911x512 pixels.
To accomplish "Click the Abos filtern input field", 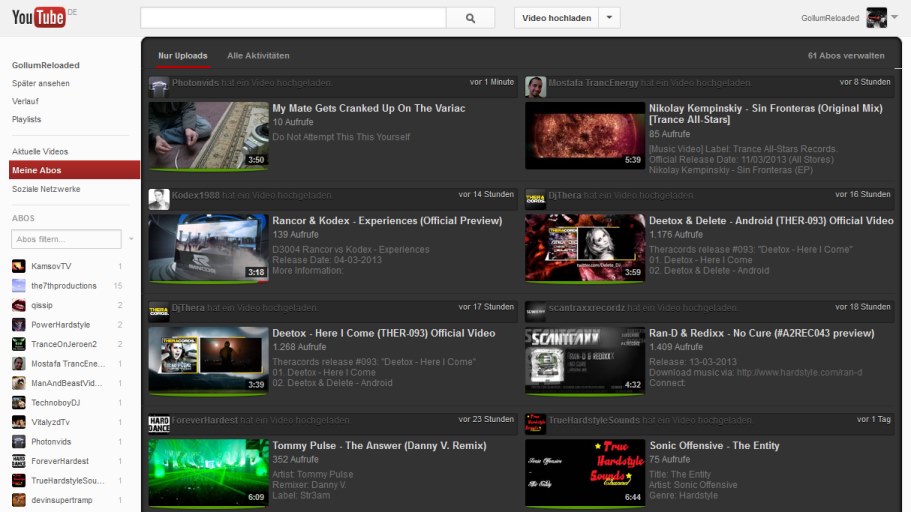I will click(x=66, y=239).
